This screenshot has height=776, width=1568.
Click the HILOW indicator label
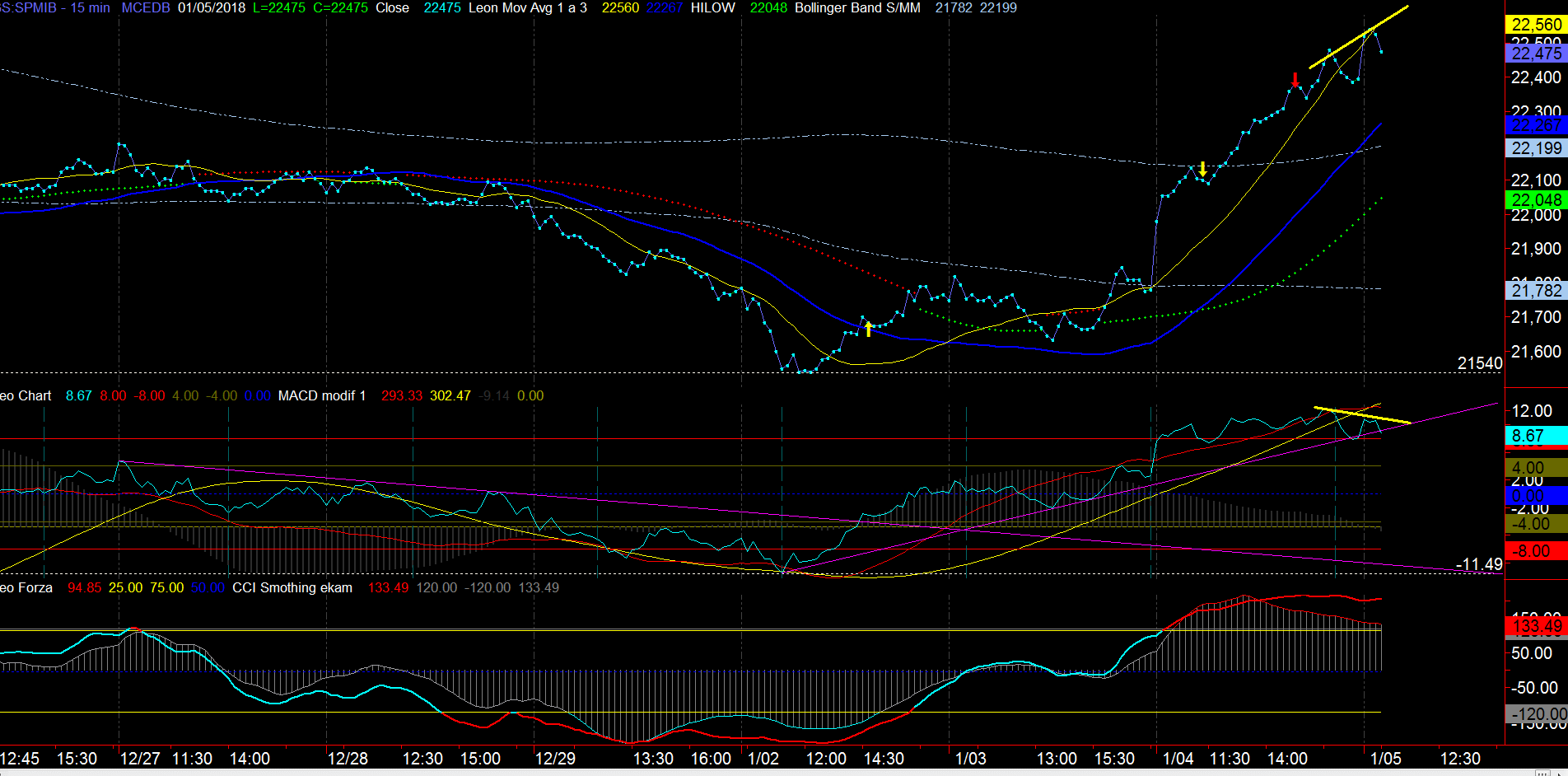click(713, 8)
